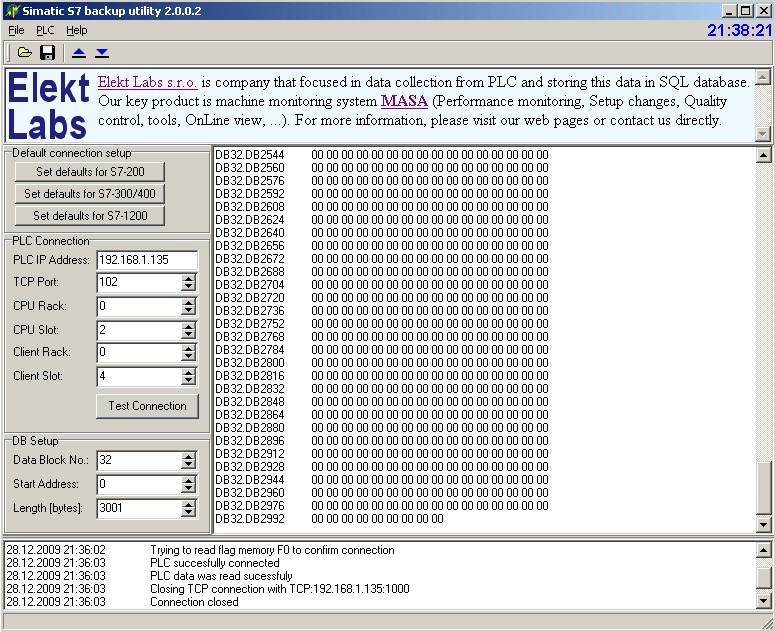Increase Client Rack with up spinner

[188, 348]
